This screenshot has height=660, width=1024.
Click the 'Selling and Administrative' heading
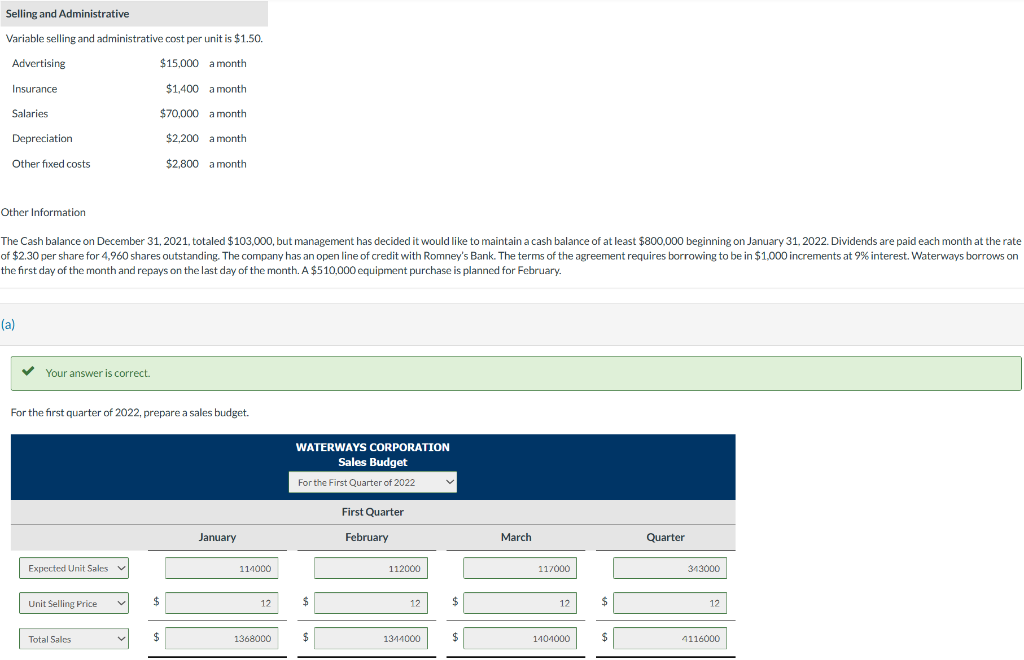coord(67,14)
